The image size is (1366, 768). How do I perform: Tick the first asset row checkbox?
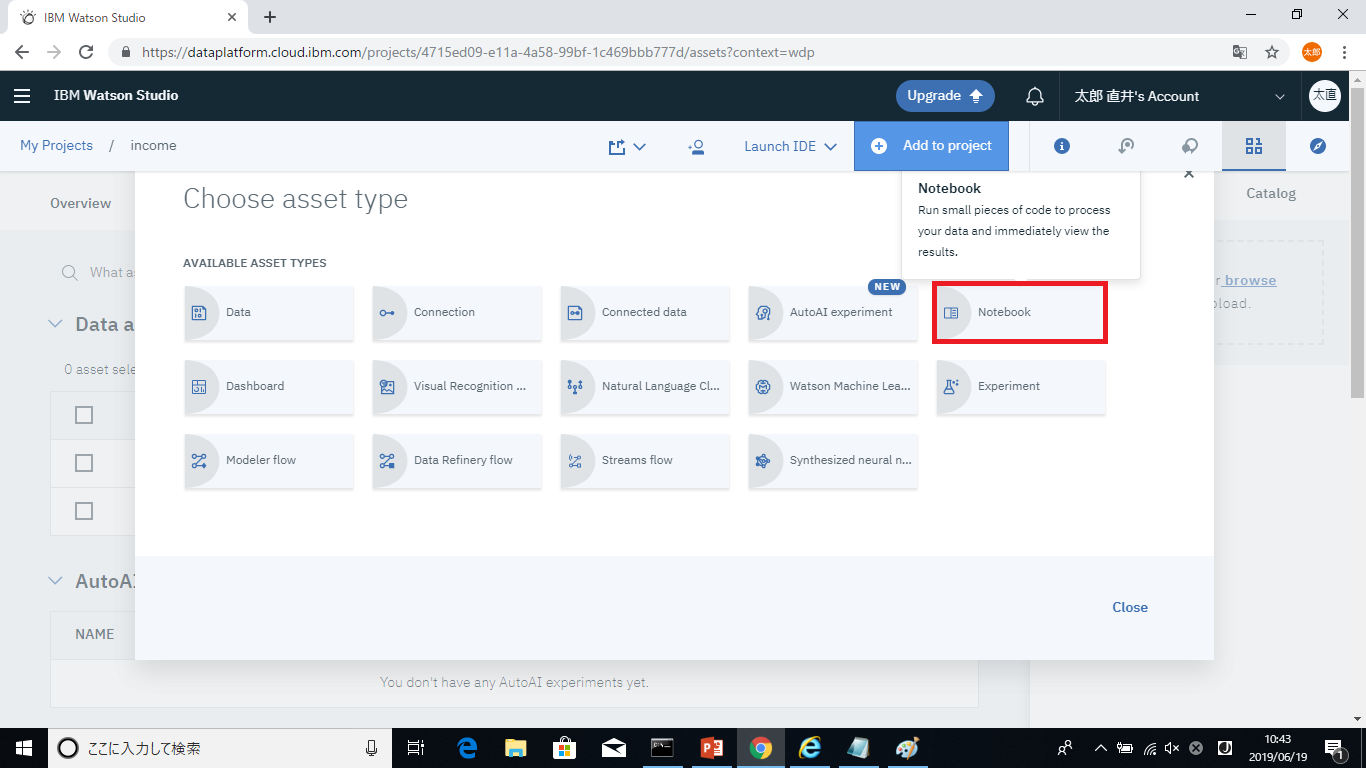pos(84,415)
